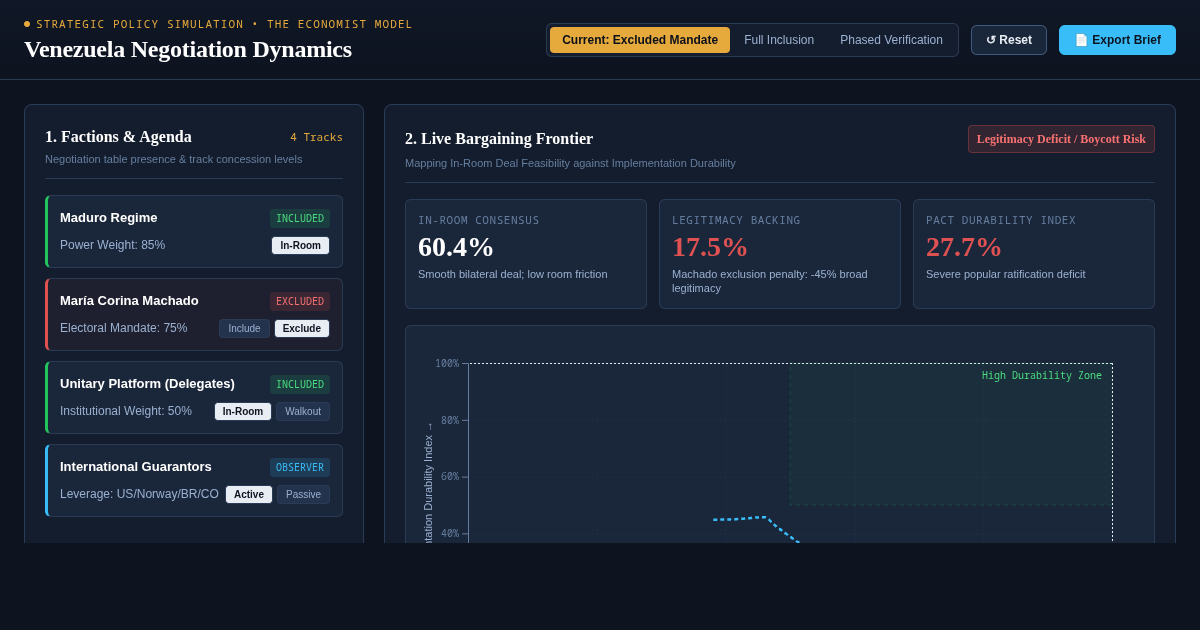Set Maduro Regime to In-Room

pyautogui.click(x=300, y=245)
